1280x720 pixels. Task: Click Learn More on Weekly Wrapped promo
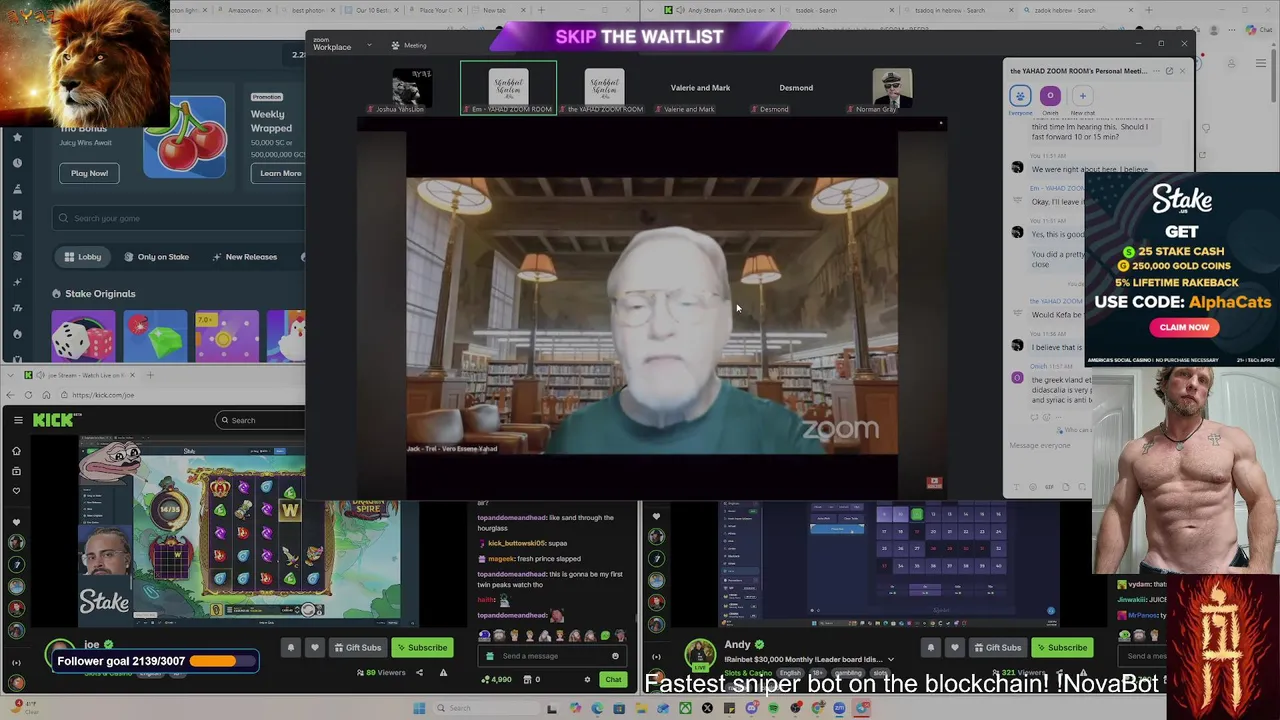click(280, 173)
